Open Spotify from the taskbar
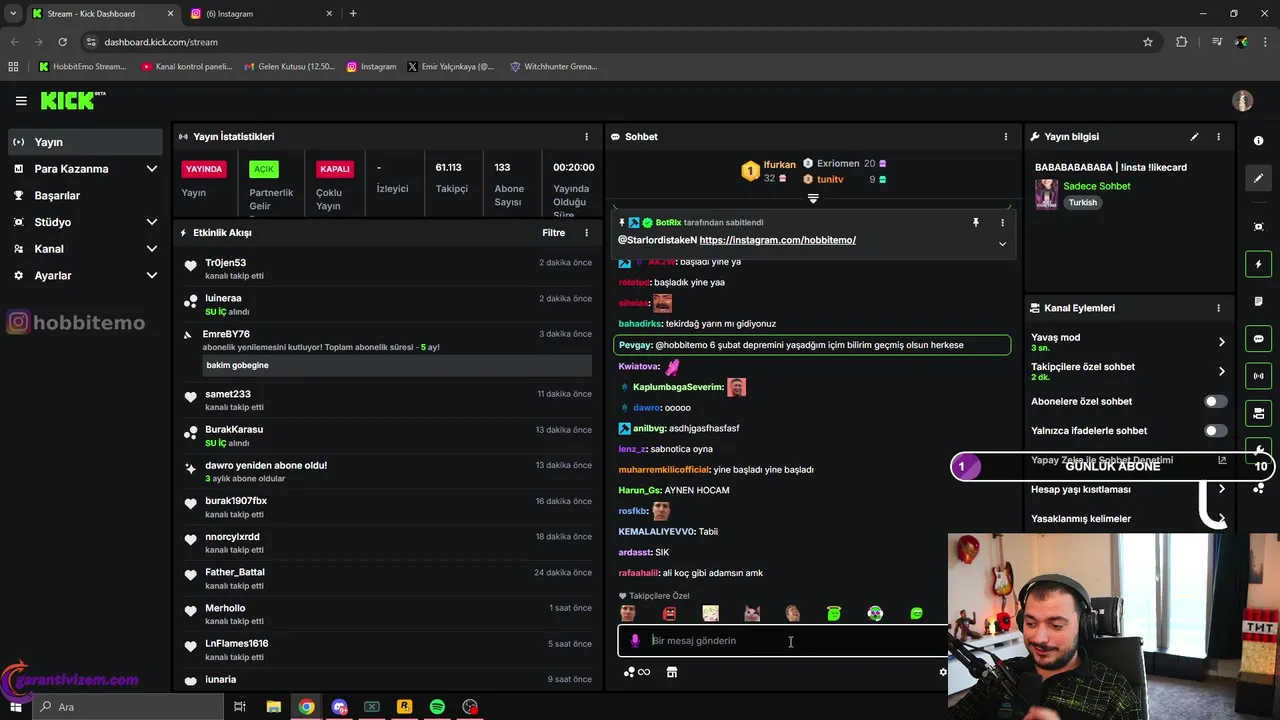1280x720 pixels. pyautogui.click(x=437, y=707)
